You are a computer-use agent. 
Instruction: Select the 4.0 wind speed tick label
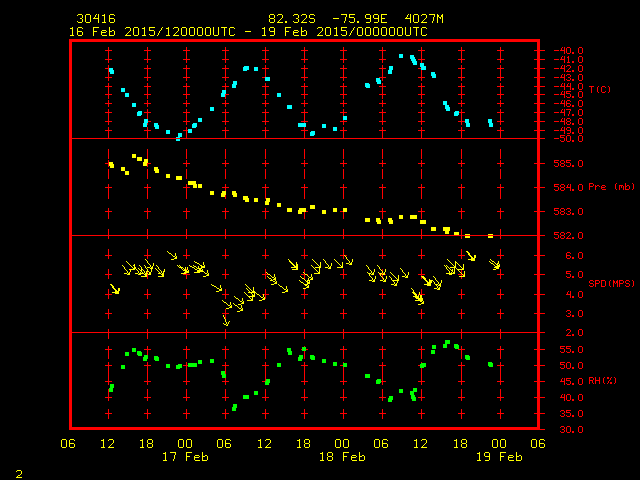pyautogui.click(x=574, y=294)
